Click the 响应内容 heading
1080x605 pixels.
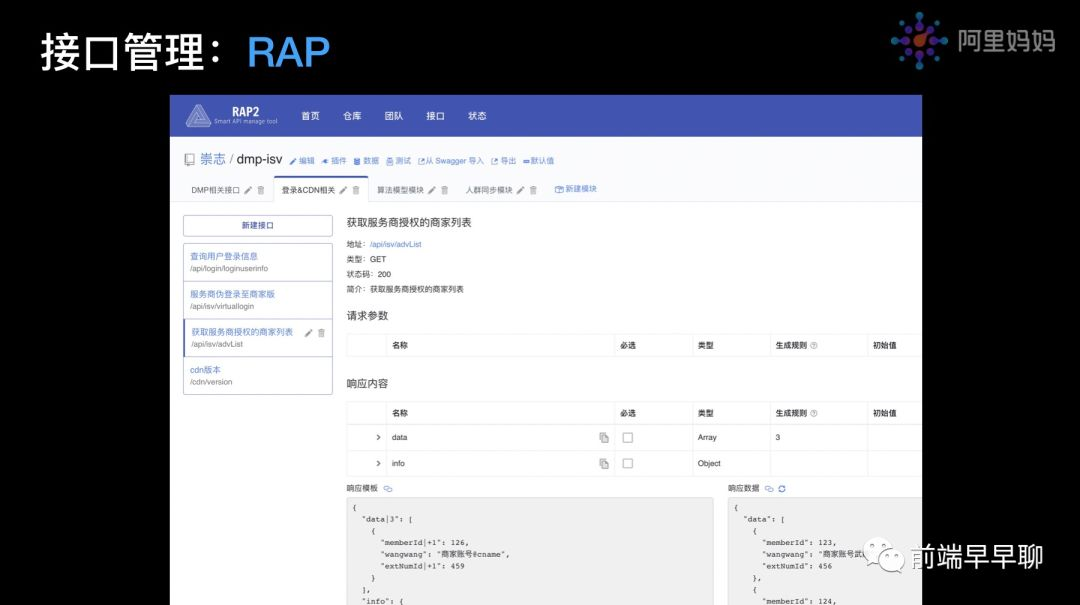pyautogui.click(x=367, y=384)
